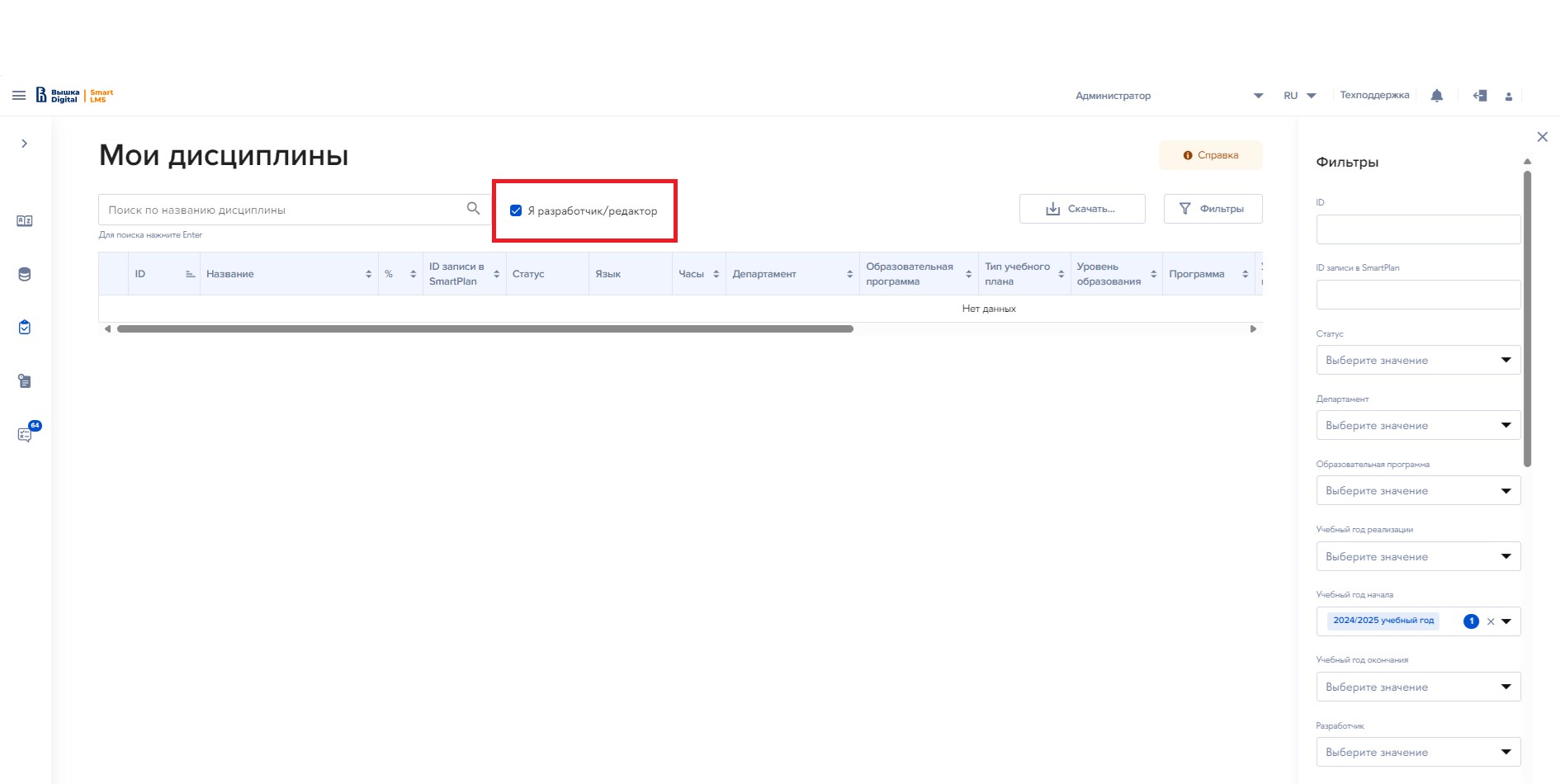Viewport: 1560px width, 784px height.
Task: Open the RU language selector
Action: pos(1299,96)
